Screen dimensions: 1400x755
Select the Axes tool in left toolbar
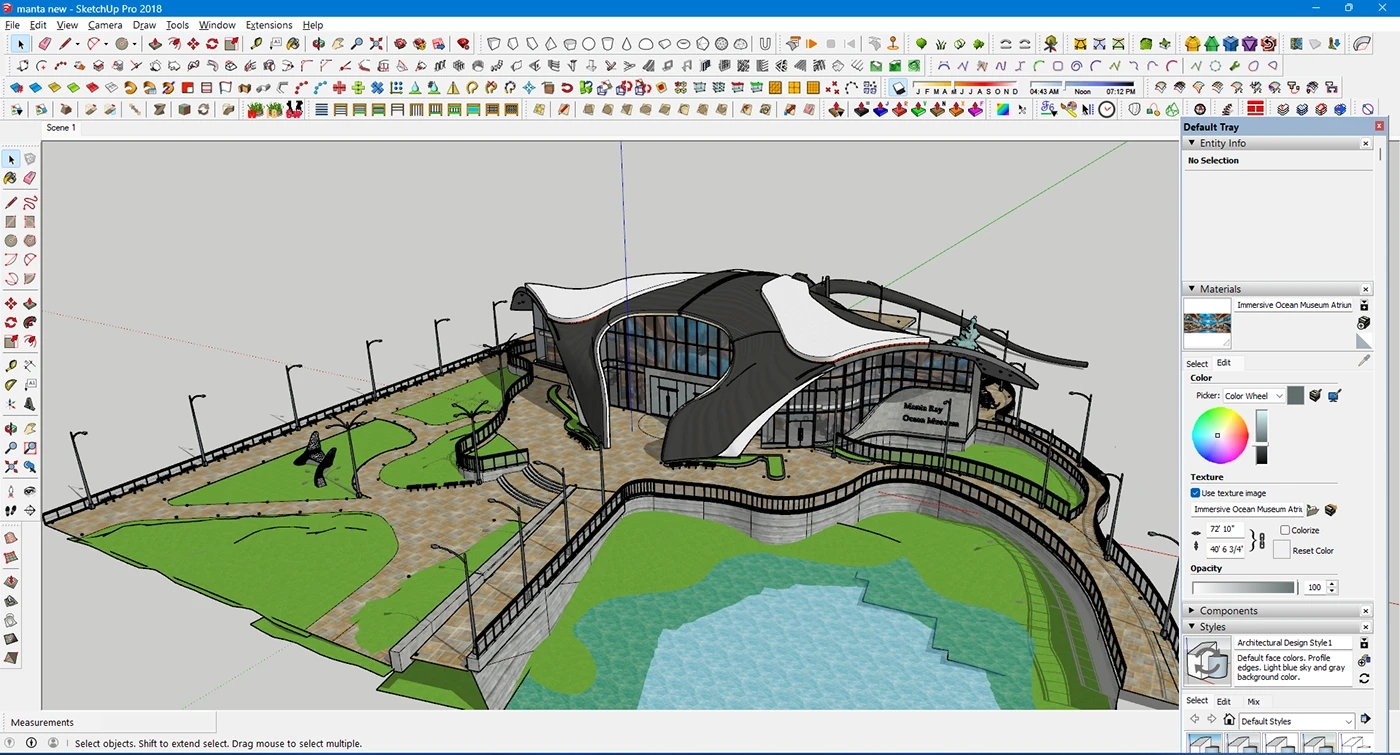click(x=11, y=404)
